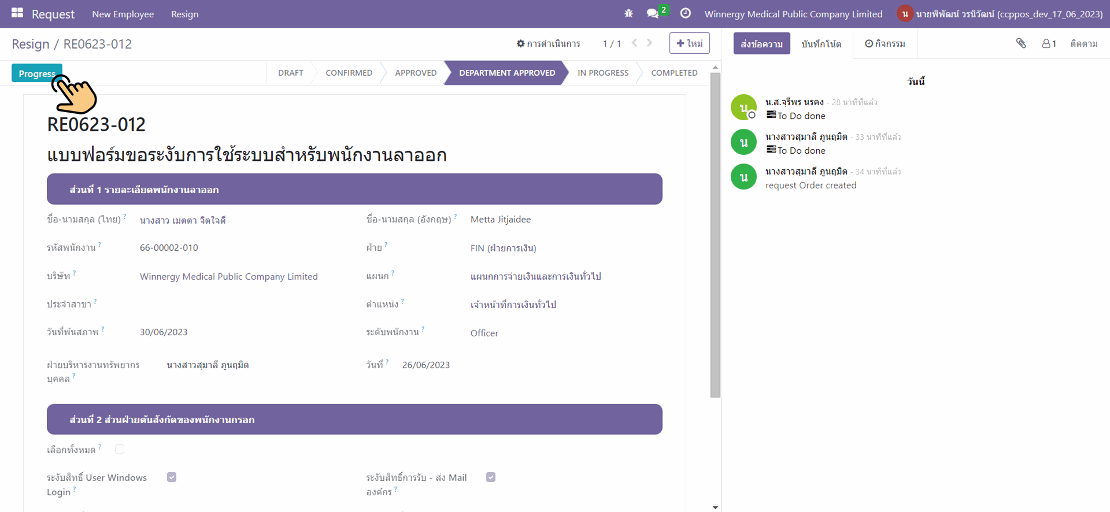Toggle User Windows Login suspension checkbox
This screenshot has height=512, width=1110.
172,478
